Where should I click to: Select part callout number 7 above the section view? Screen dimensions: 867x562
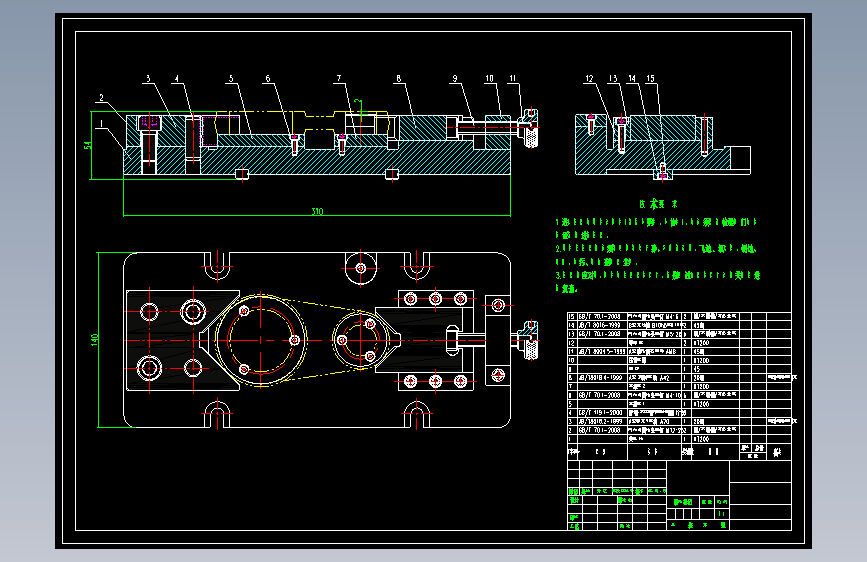click(x=339, y=79)
